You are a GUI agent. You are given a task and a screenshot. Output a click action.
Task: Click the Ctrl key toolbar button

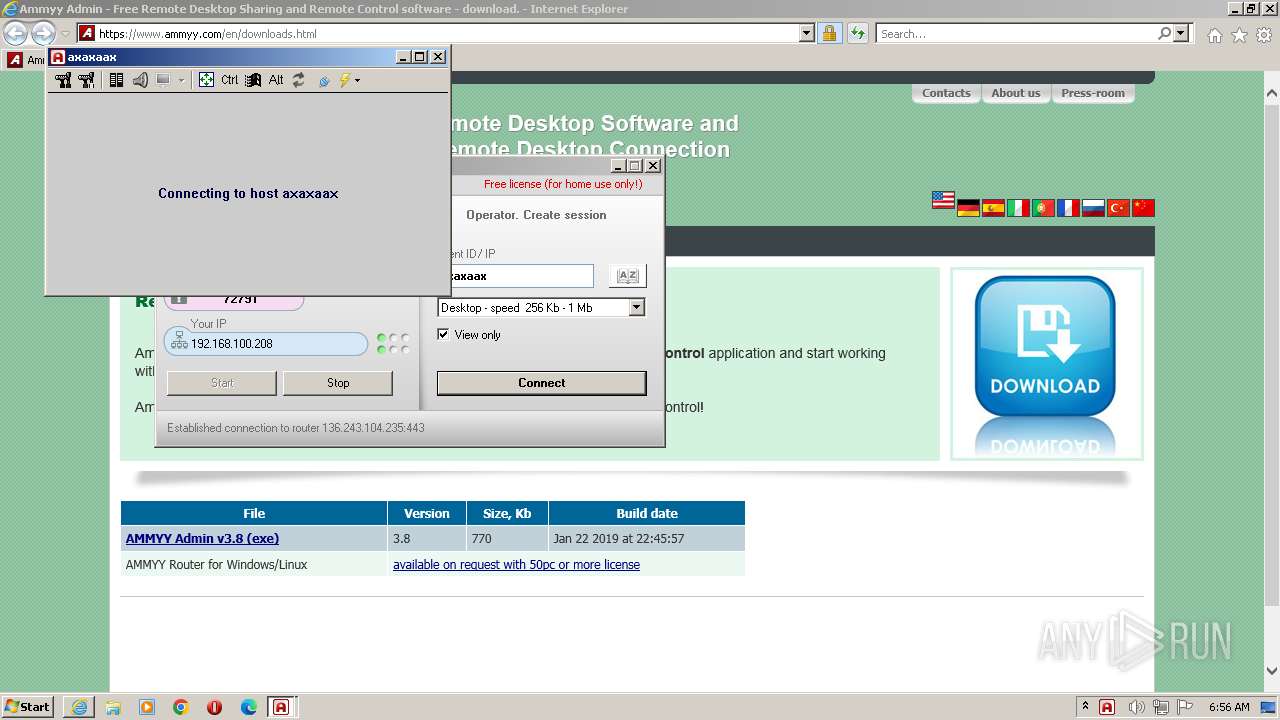230,80
